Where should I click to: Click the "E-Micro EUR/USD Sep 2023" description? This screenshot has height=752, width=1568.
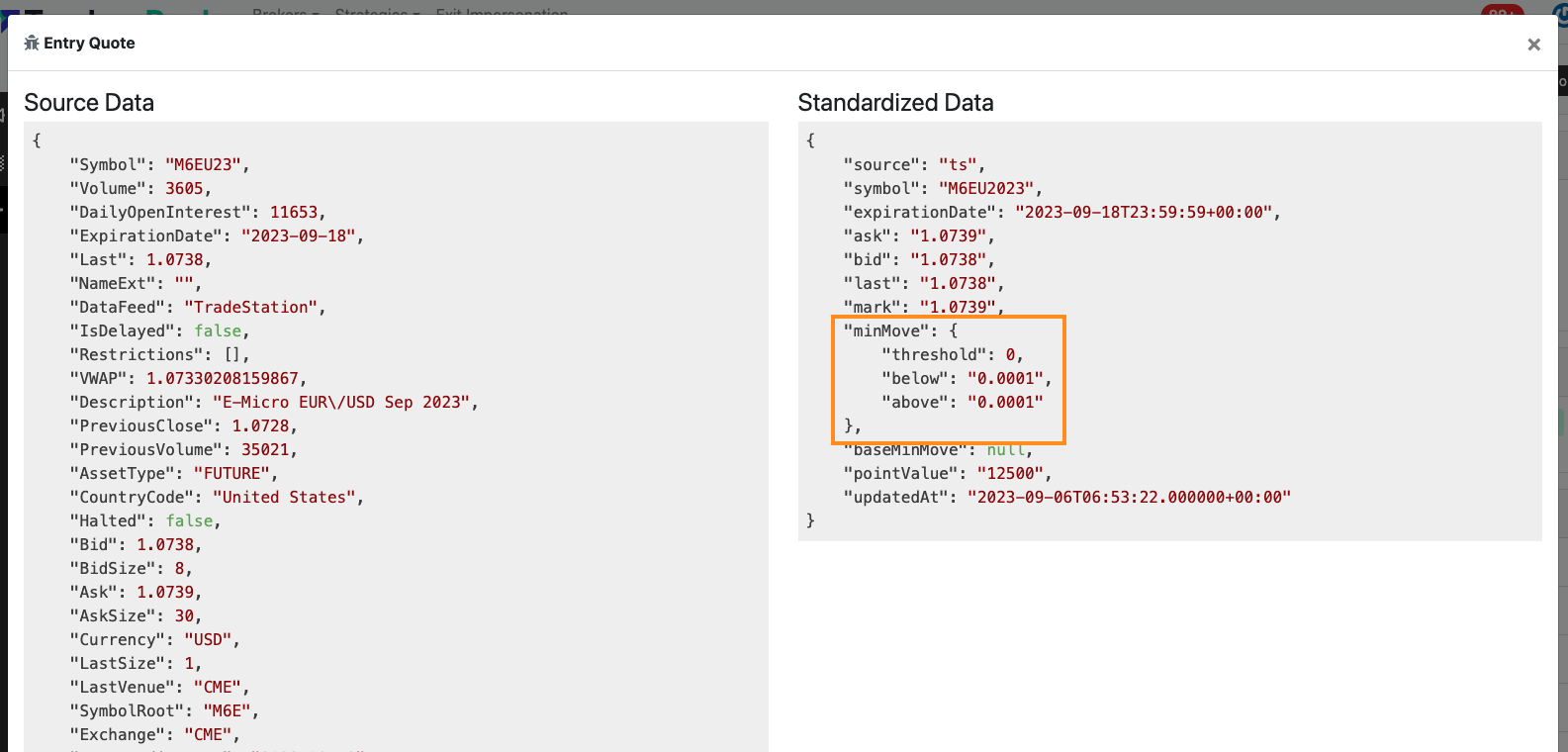click(x=341, y=403)
